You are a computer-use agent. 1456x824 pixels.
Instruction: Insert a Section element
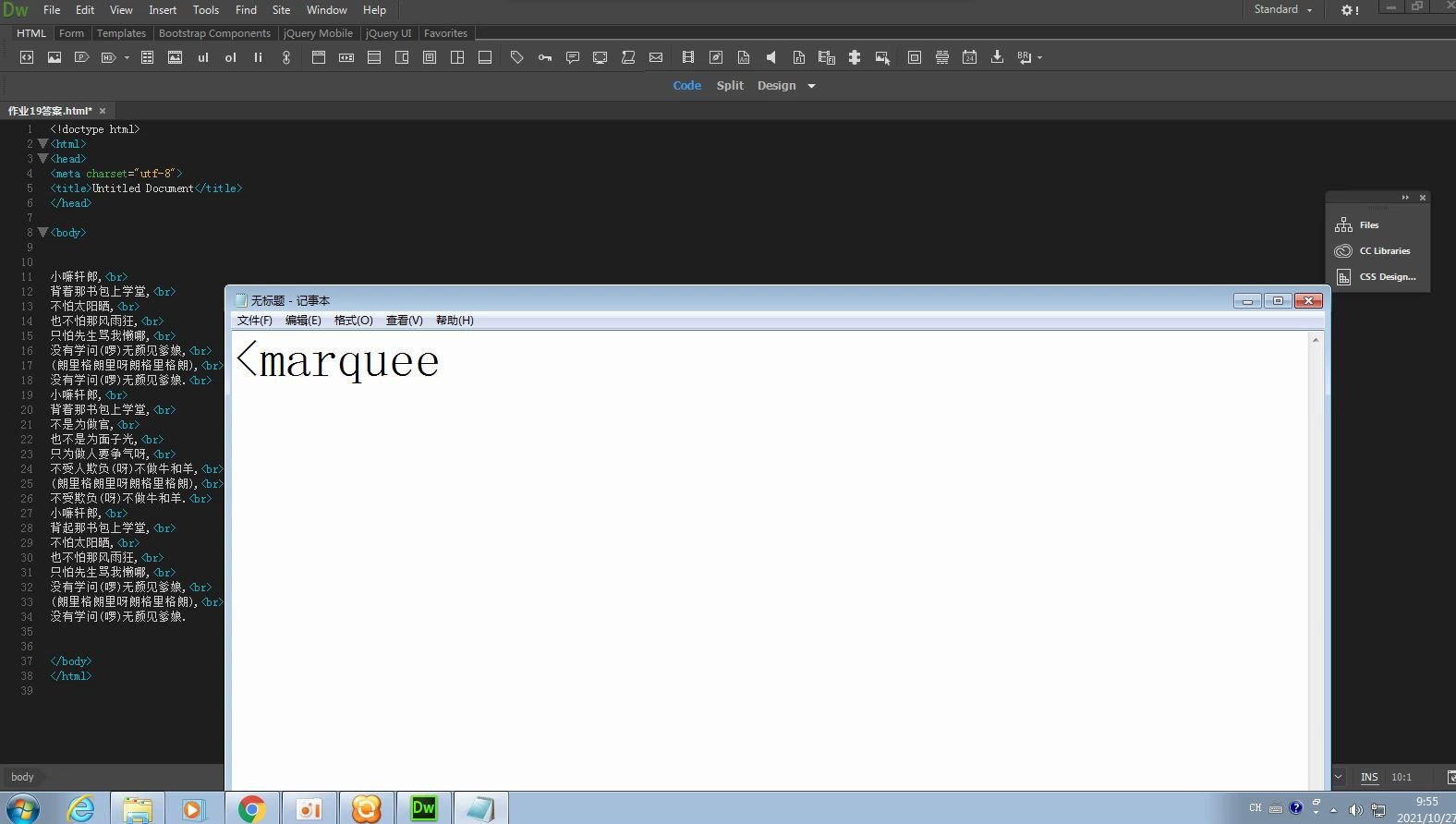(457, 57)
